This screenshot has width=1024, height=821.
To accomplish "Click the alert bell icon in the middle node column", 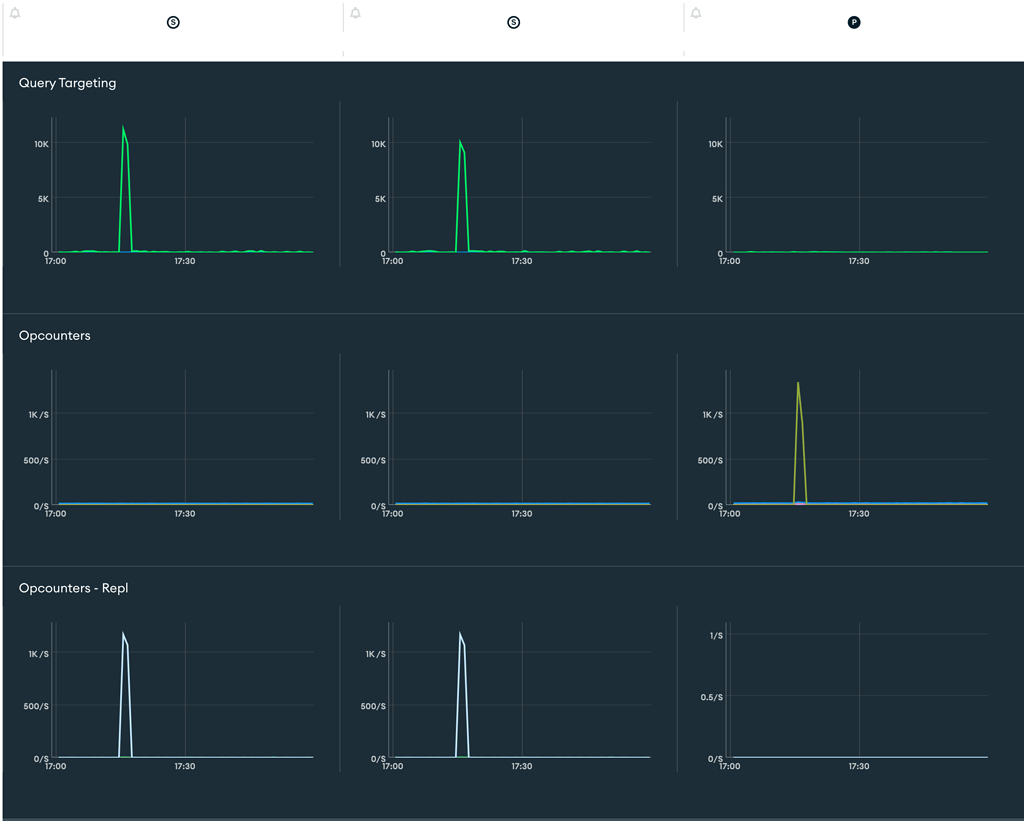I will click(x=356, y=13).
